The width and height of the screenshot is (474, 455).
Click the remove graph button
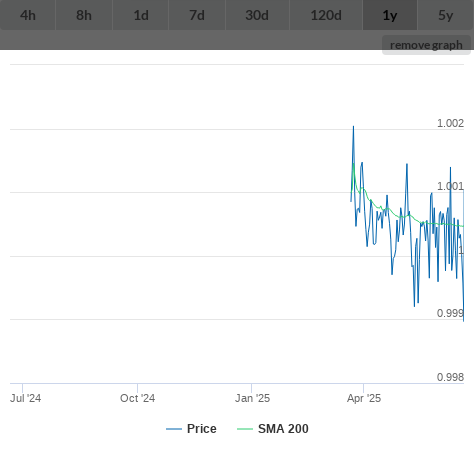426,45
